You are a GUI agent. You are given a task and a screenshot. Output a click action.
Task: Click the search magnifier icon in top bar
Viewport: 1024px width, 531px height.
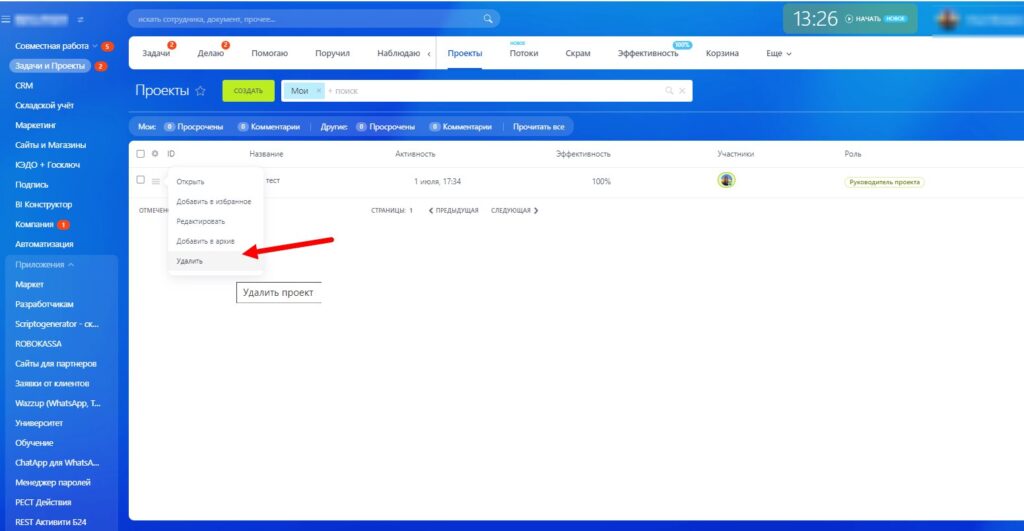click(488, 19)
